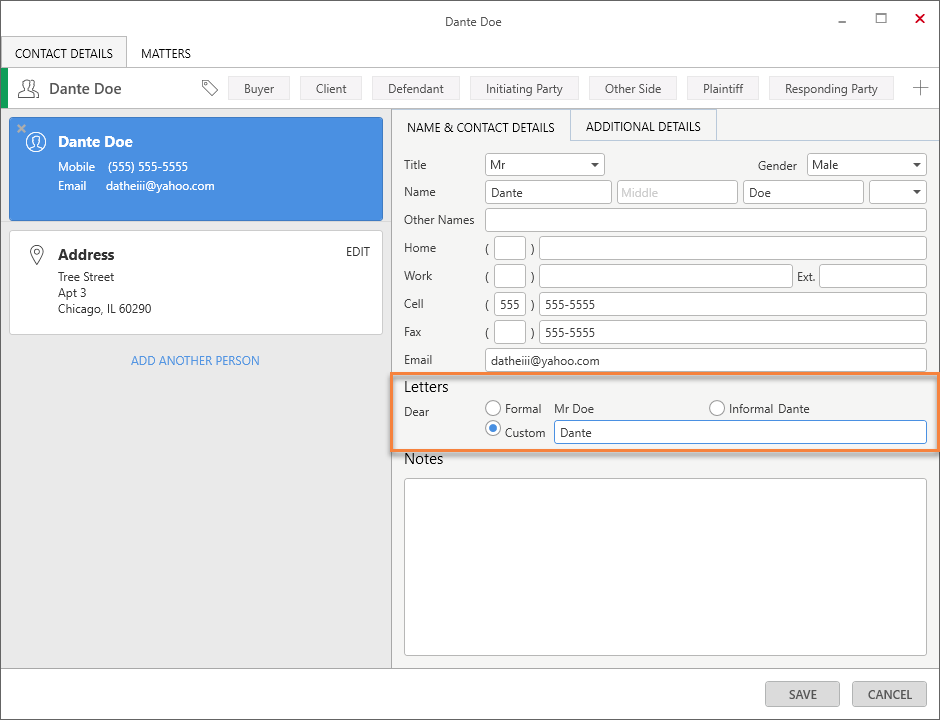Open the Gender dropdown showing Male
940x720 pixels.
pyautogui.click(x=866, y=165)
